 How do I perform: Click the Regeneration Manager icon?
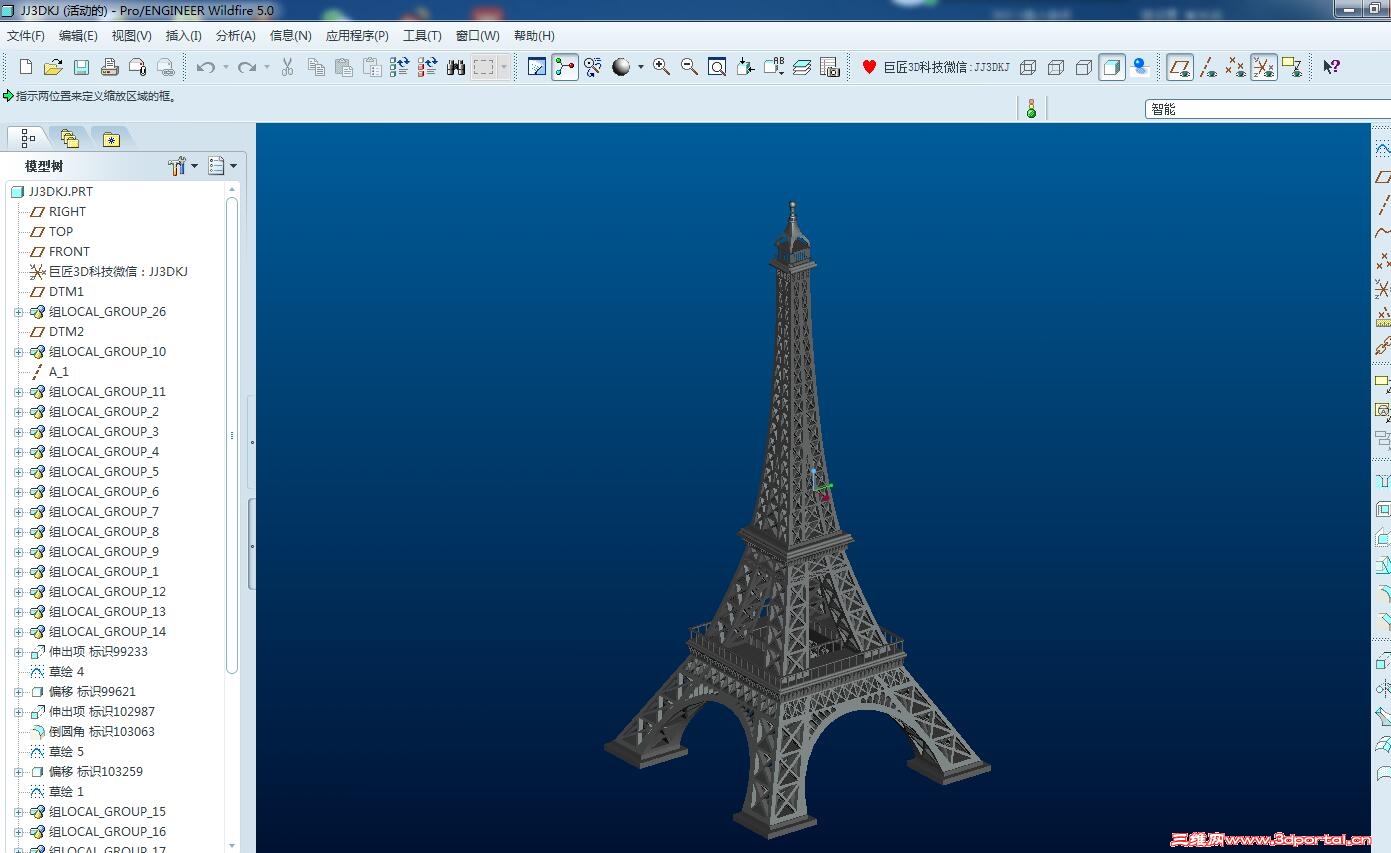point(428,67)
